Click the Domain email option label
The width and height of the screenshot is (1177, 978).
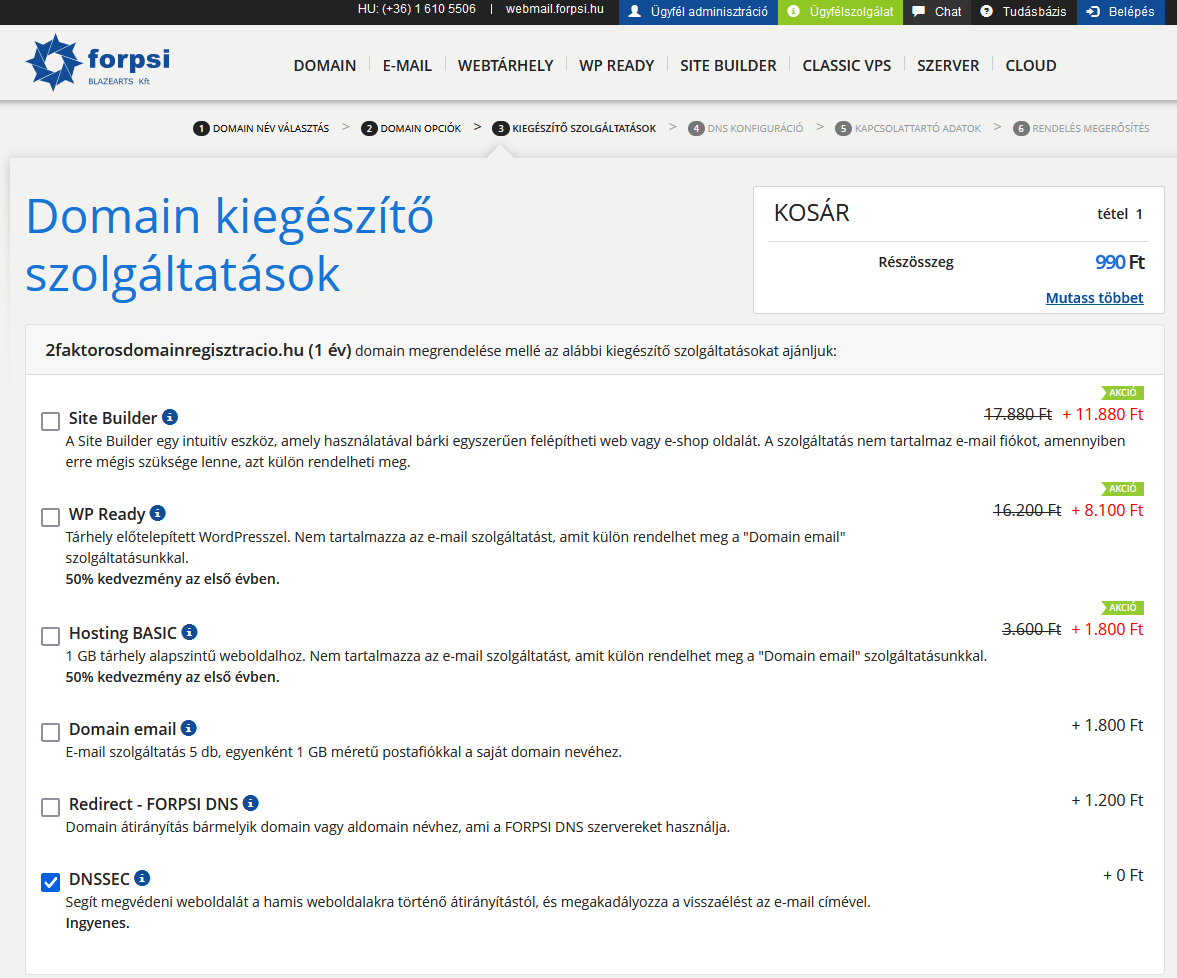point(122,730)
